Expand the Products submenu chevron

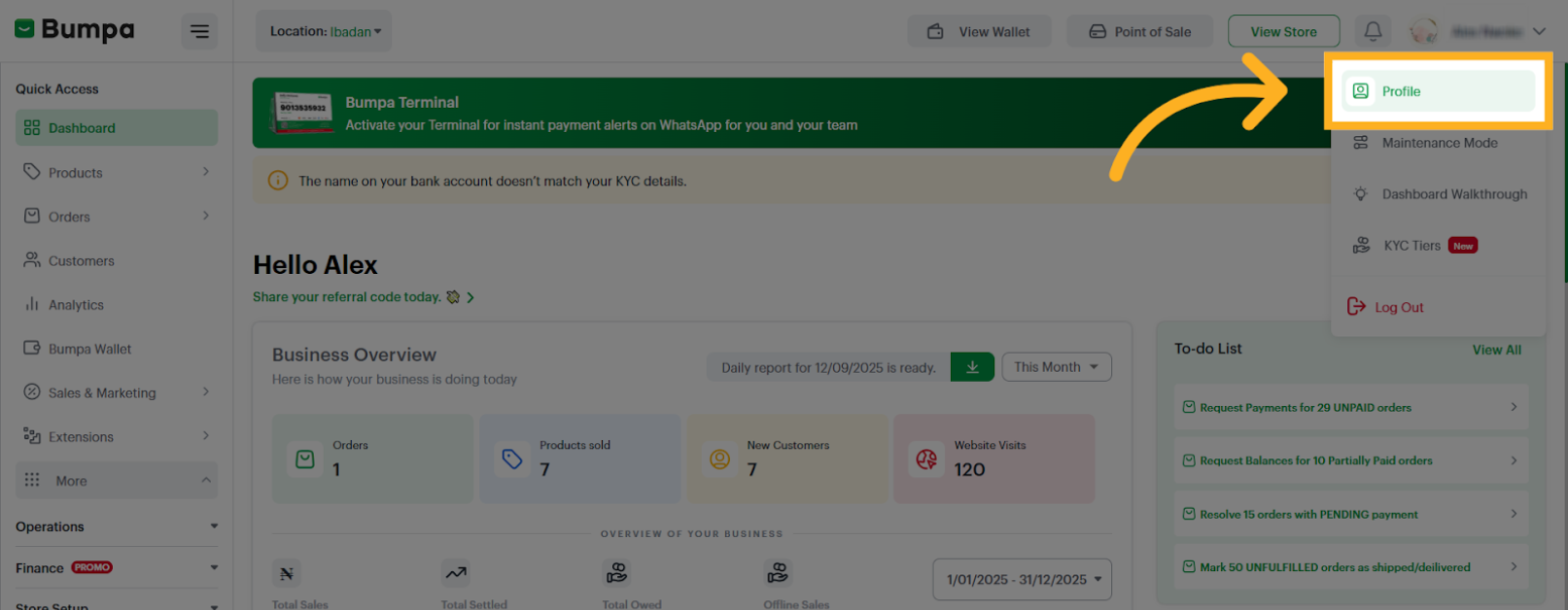(206, 172)
